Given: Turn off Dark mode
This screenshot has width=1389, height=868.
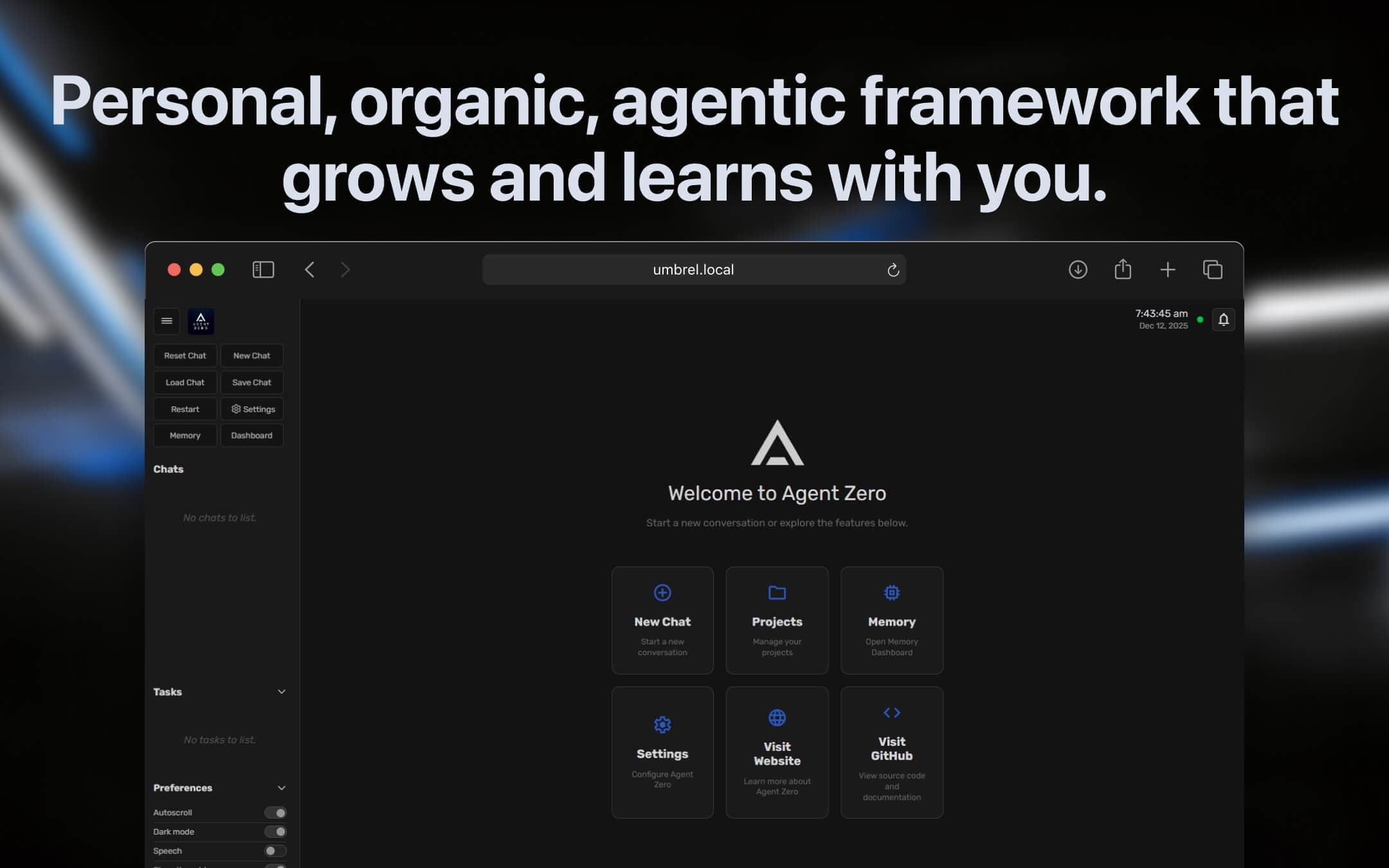Looking at the screenshot, I should (x=275, y=831).
